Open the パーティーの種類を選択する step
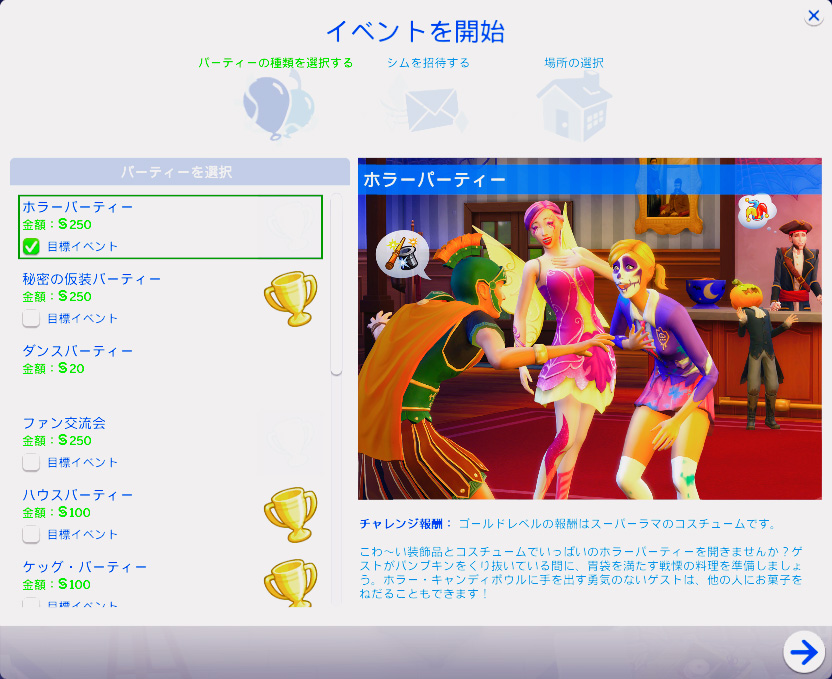This screenshot has height=679, width=832. [x=275, y=62]
